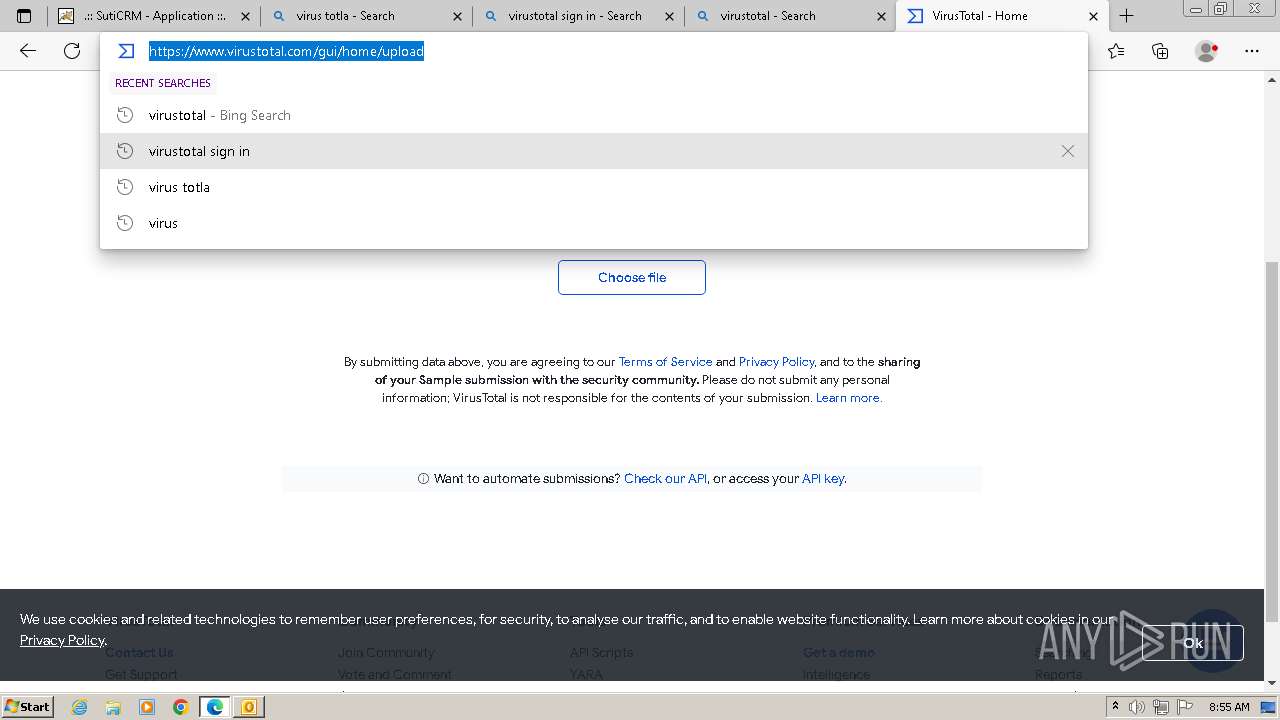Remove 'virustotal sign in' suggestion with X
1280x720 pixels.
coord(1068,151)
